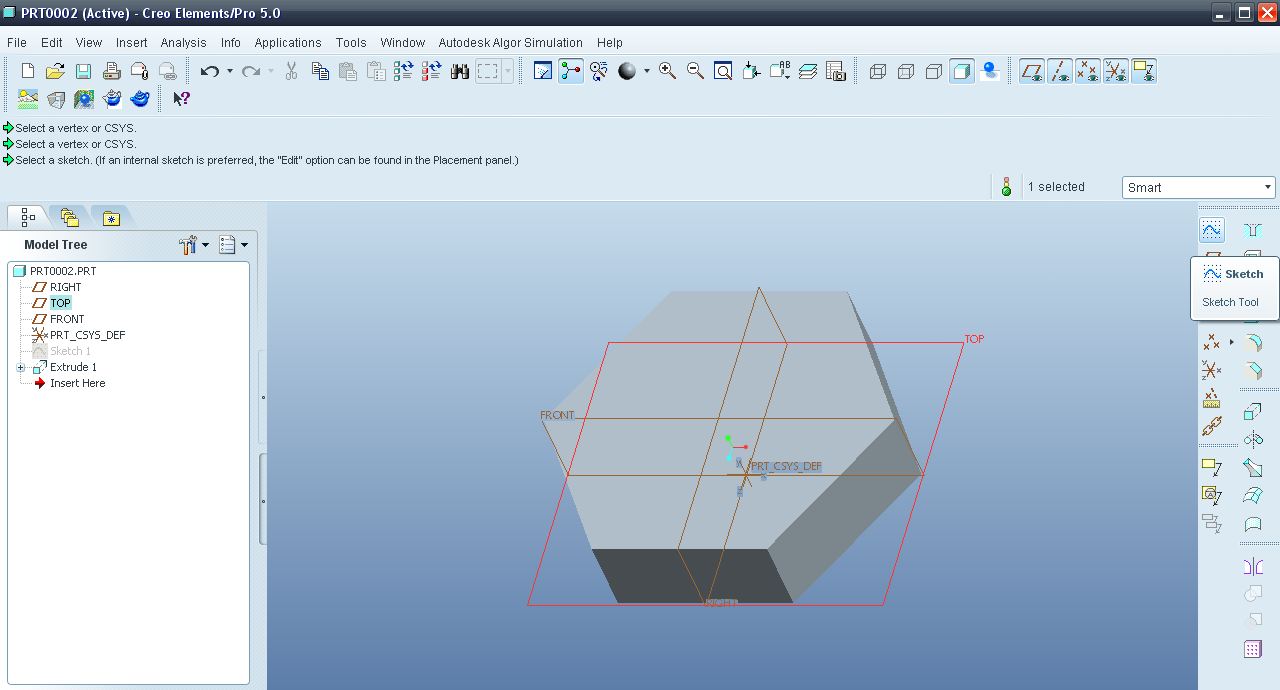This screenshot has height=690, width=1280.
Task: Click the Reorient view icon
Action: 752,71
